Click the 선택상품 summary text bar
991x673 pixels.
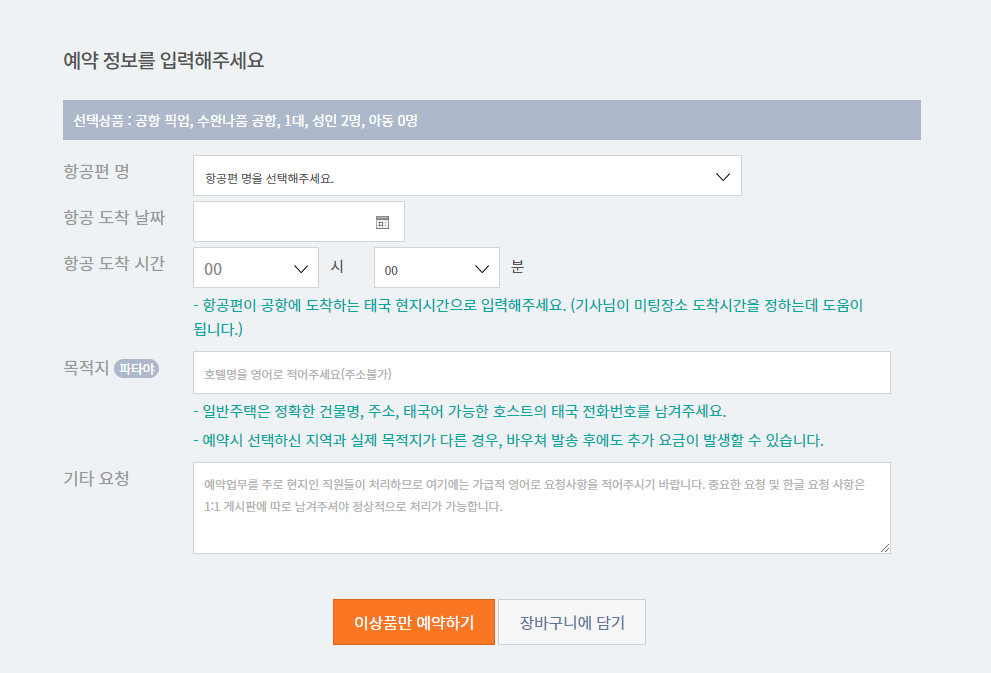pos(492,120)
